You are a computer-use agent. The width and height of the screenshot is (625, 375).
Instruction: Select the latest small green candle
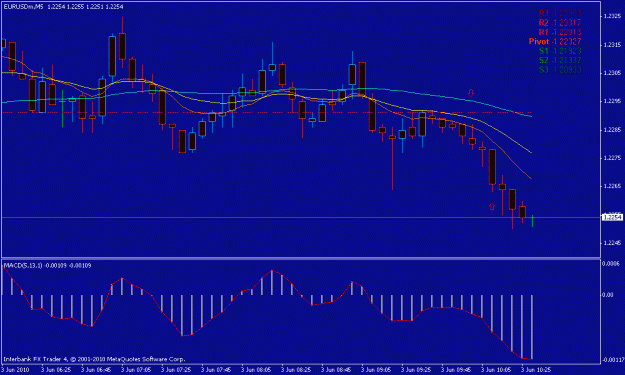click(533, 221)
